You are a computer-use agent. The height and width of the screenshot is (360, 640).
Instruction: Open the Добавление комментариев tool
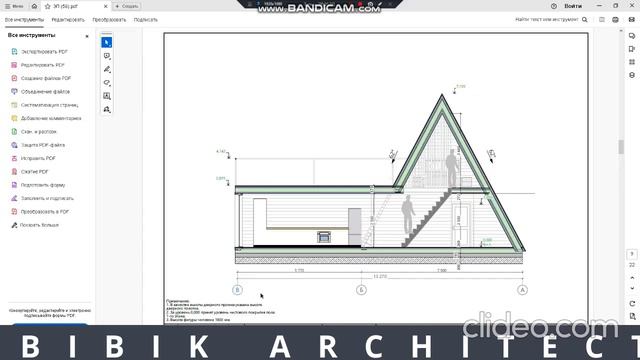tap(51, 118)
